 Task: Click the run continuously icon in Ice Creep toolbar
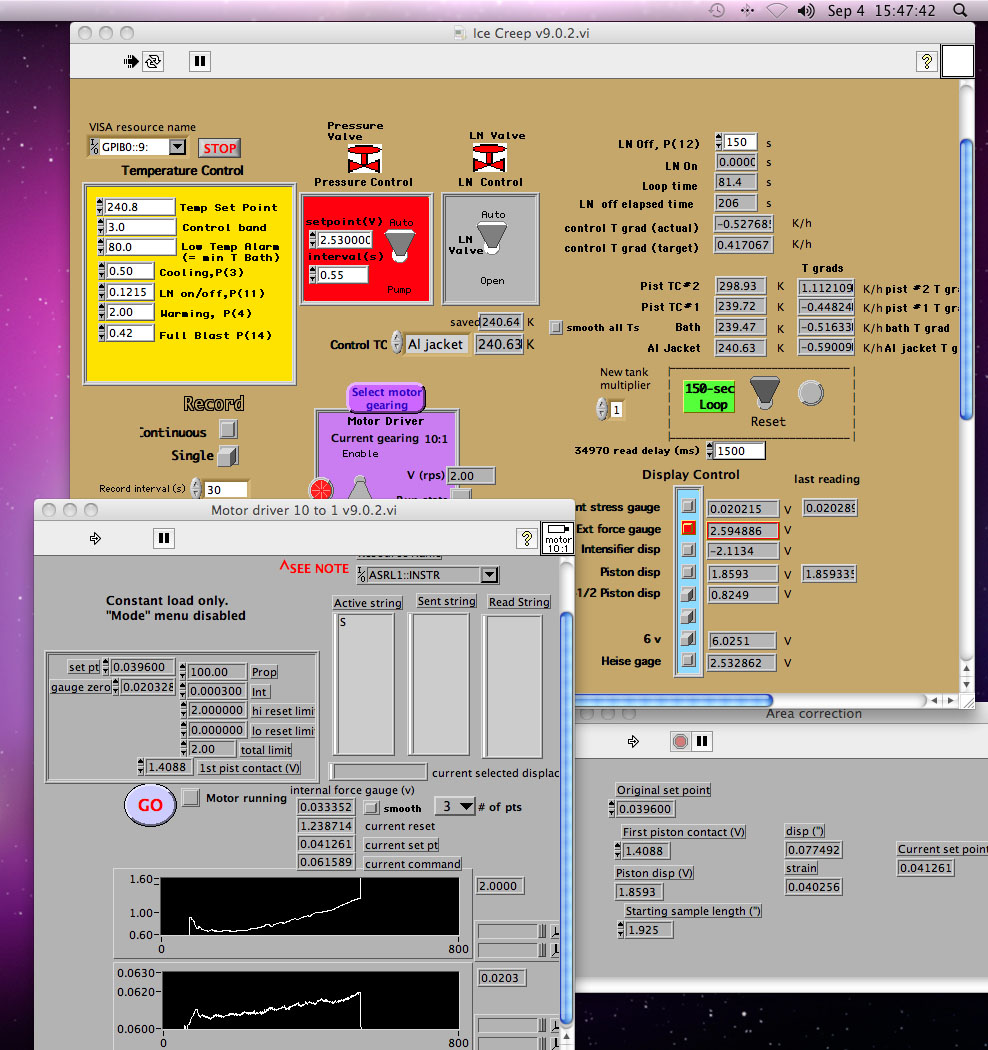coord(153,61)
